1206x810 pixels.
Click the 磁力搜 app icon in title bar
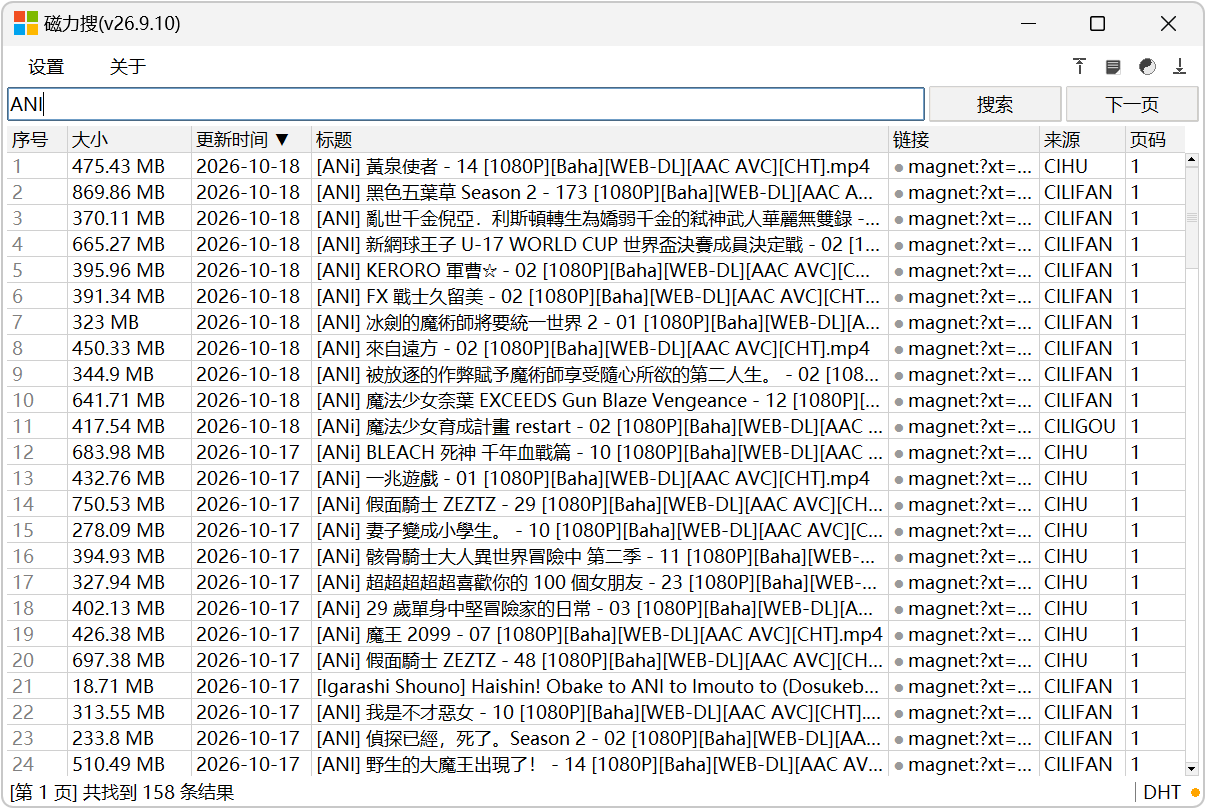click(x=25, y=23)
